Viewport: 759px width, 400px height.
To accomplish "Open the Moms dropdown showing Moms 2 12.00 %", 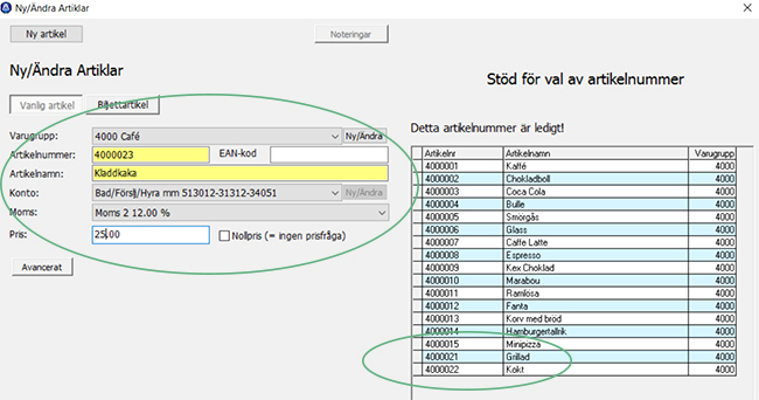I will click(x=240, y=213).
